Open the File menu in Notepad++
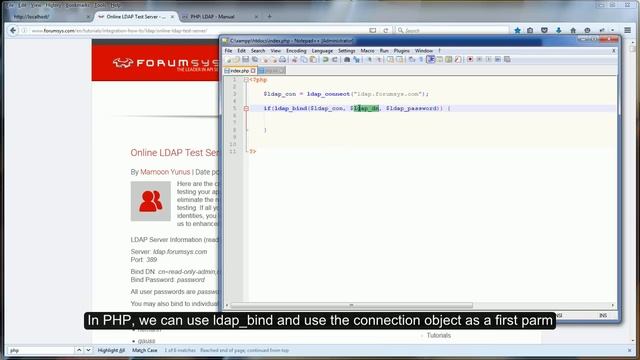 pyautogui.click(x=228, y=51)
